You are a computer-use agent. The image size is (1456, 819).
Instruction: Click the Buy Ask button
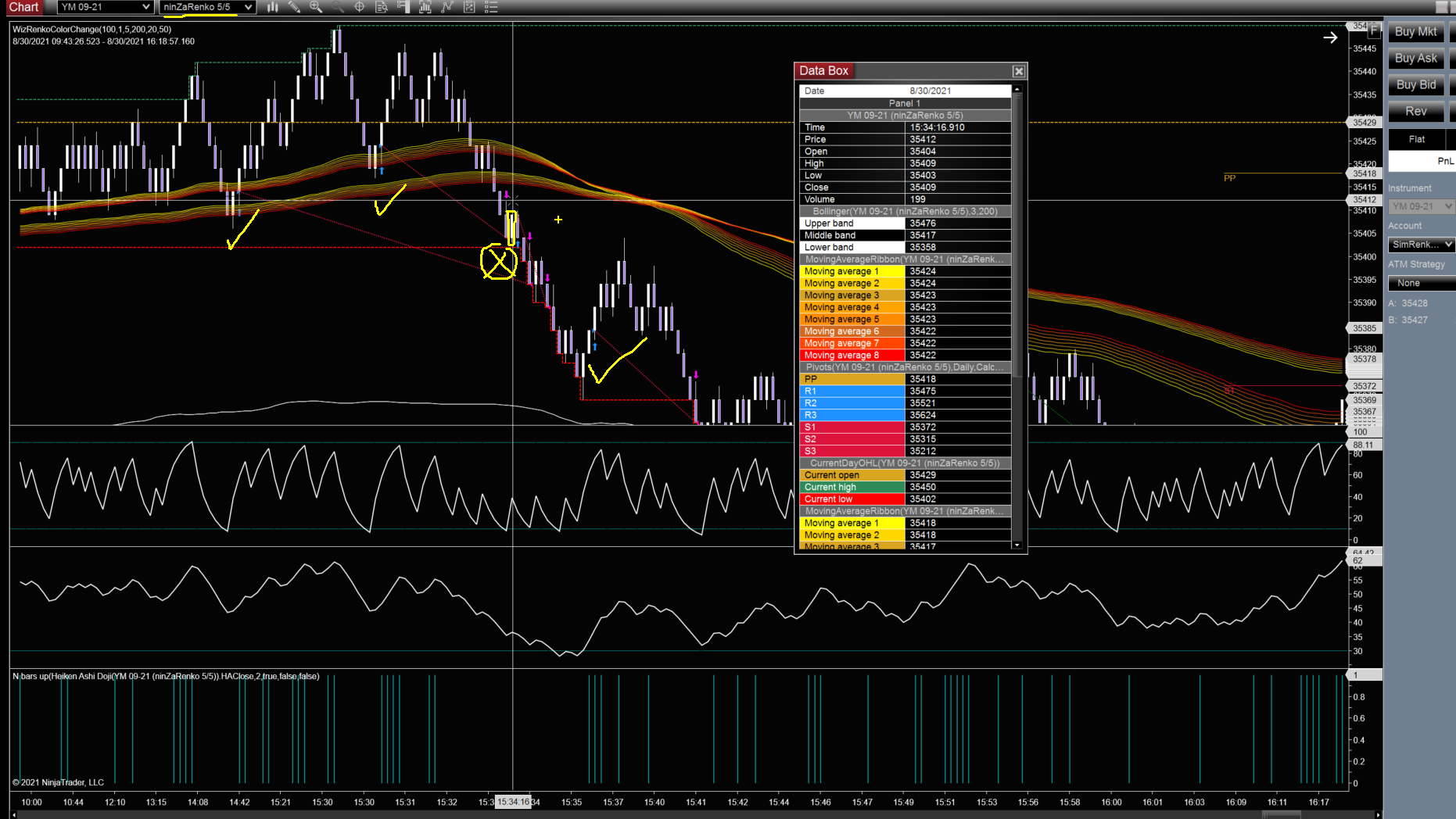1415,59
